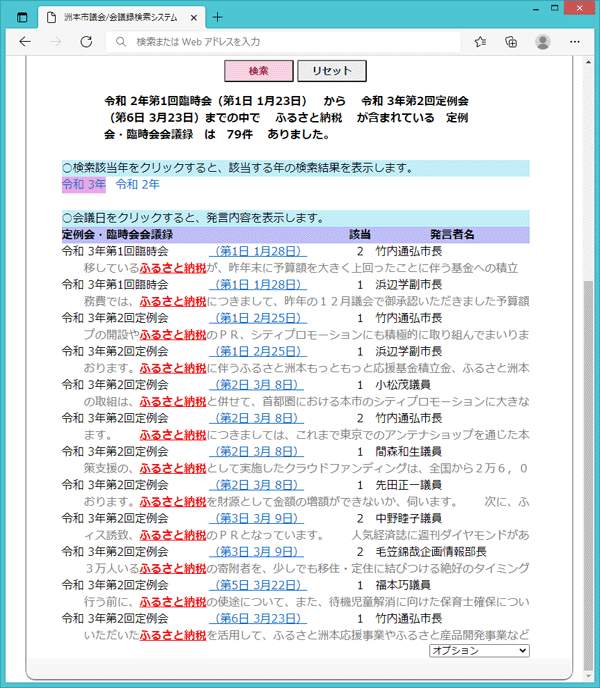
Task: Click 定例会・臨時会会議録 column header
Action: point(117,235)
